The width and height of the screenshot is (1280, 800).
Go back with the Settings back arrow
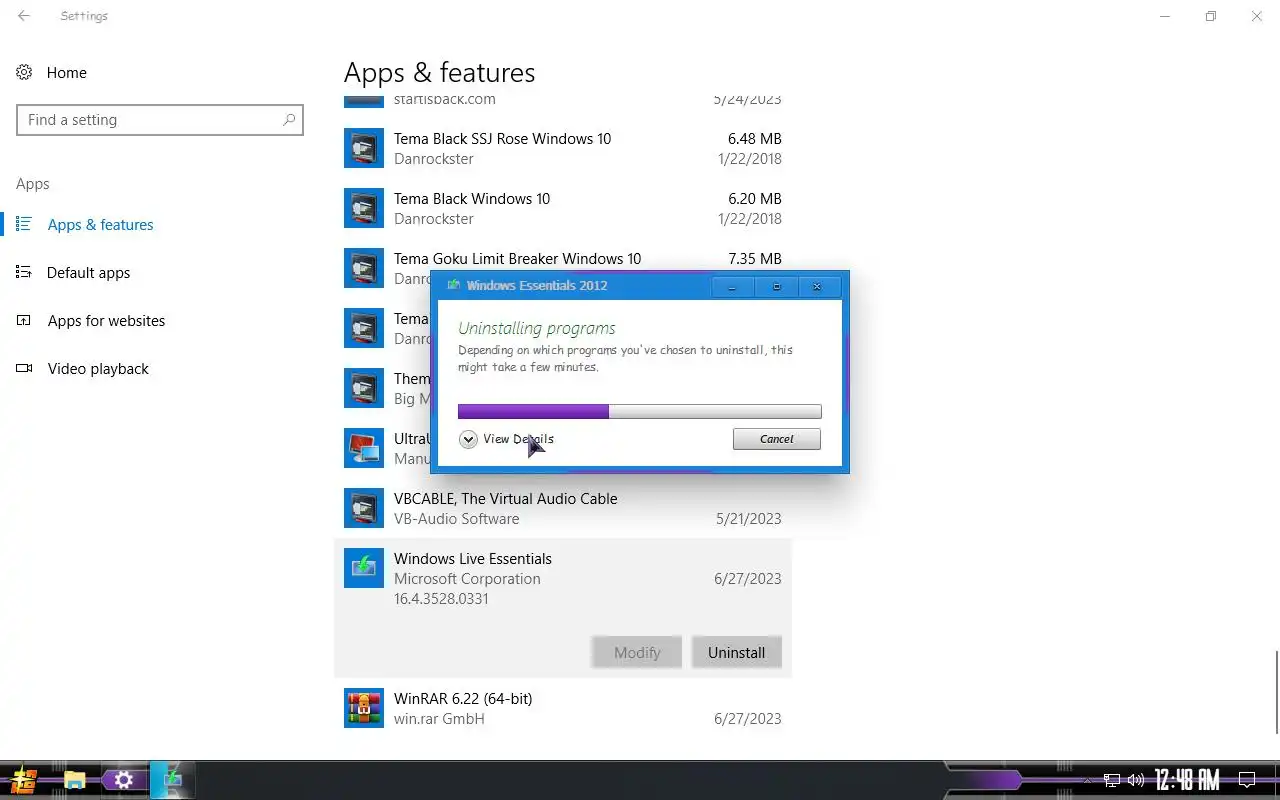pyautogui.click(x=24, y=16)
